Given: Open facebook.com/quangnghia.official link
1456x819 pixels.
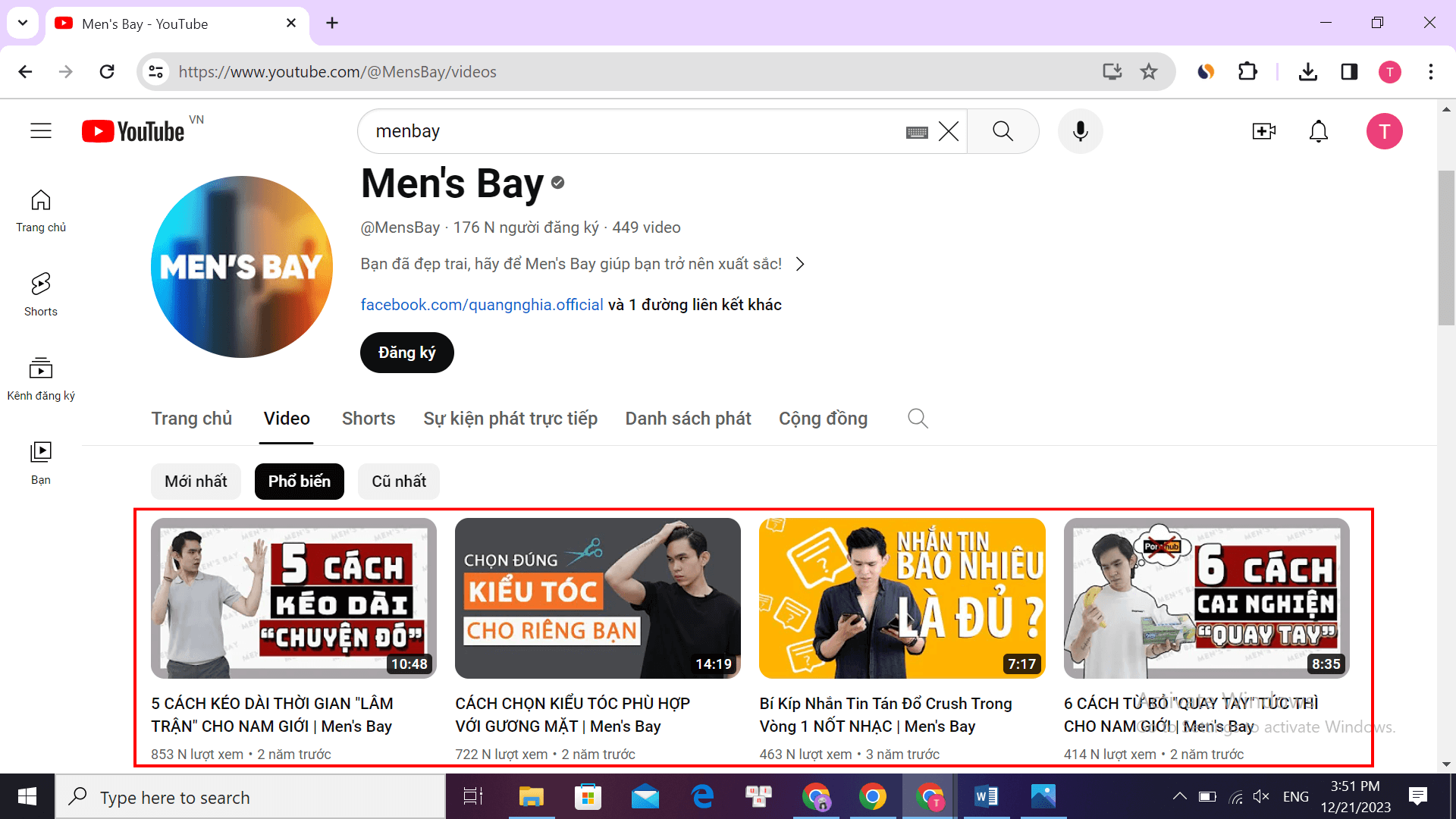Looking at the screenshot, I should (482, 305).
